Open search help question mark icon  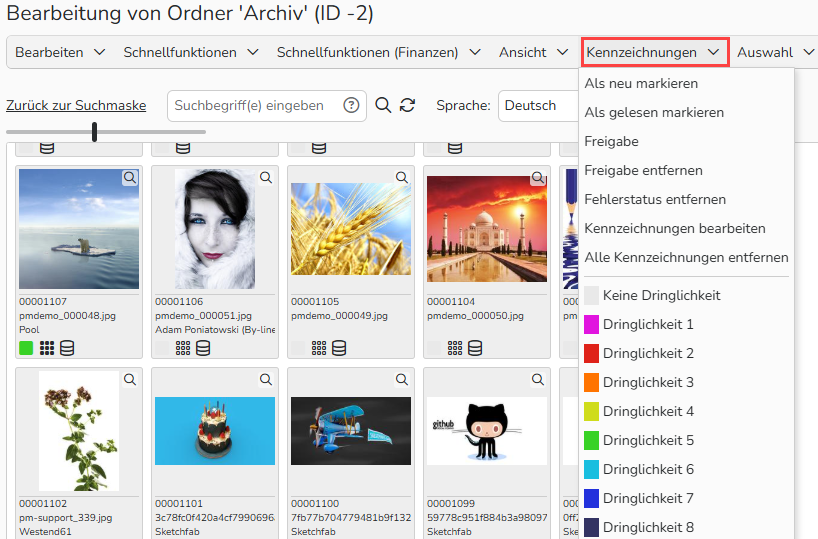(351, 105)
